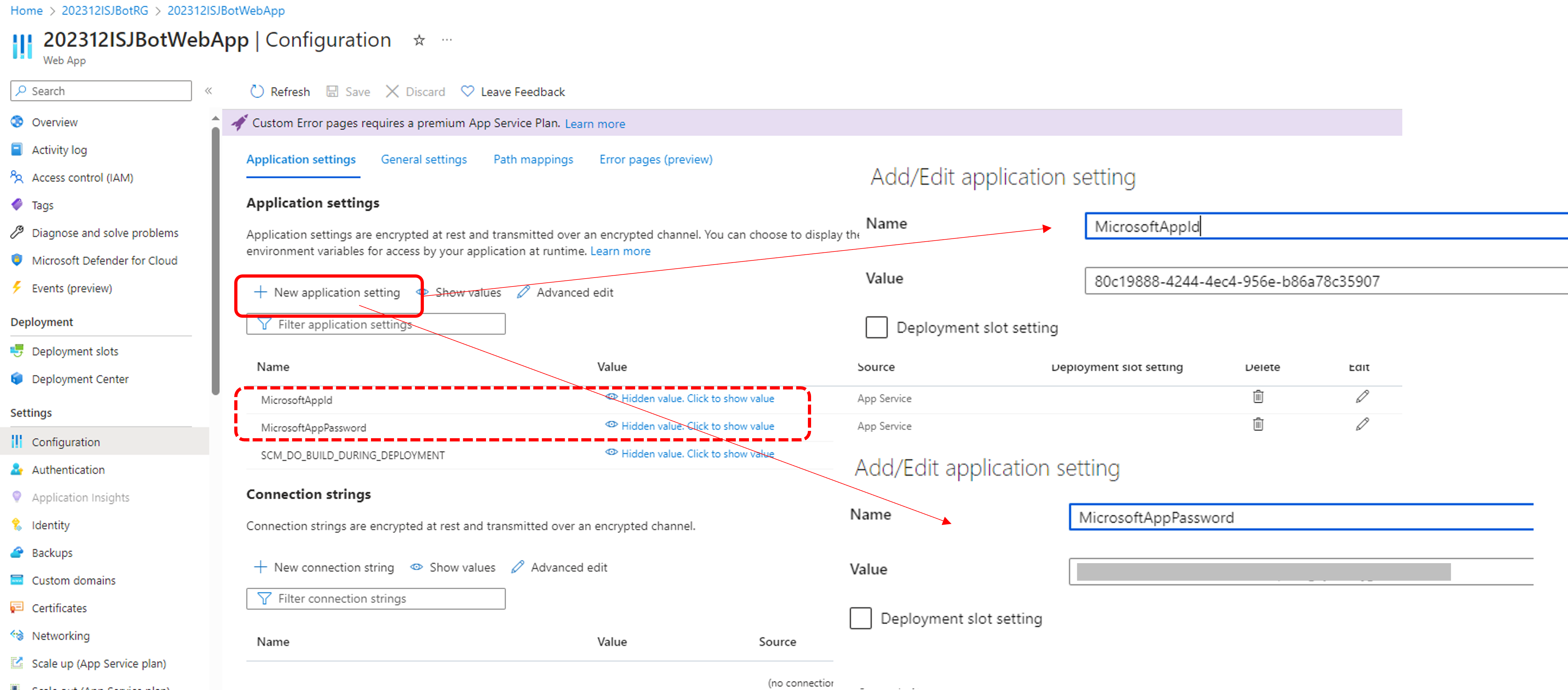Open Microsoft Defender for Cloud
This screenshot has height=690, width=1568.
(104, 260)
